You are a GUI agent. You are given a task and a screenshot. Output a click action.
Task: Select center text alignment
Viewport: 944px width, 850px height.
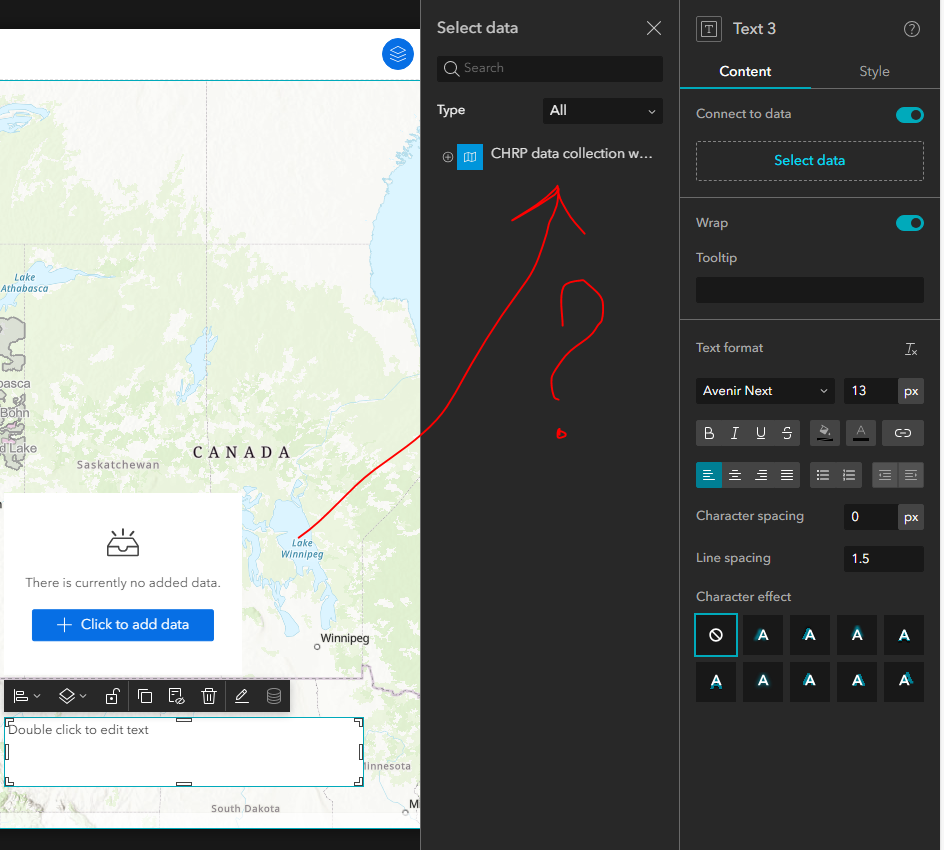tap(735, 475)
